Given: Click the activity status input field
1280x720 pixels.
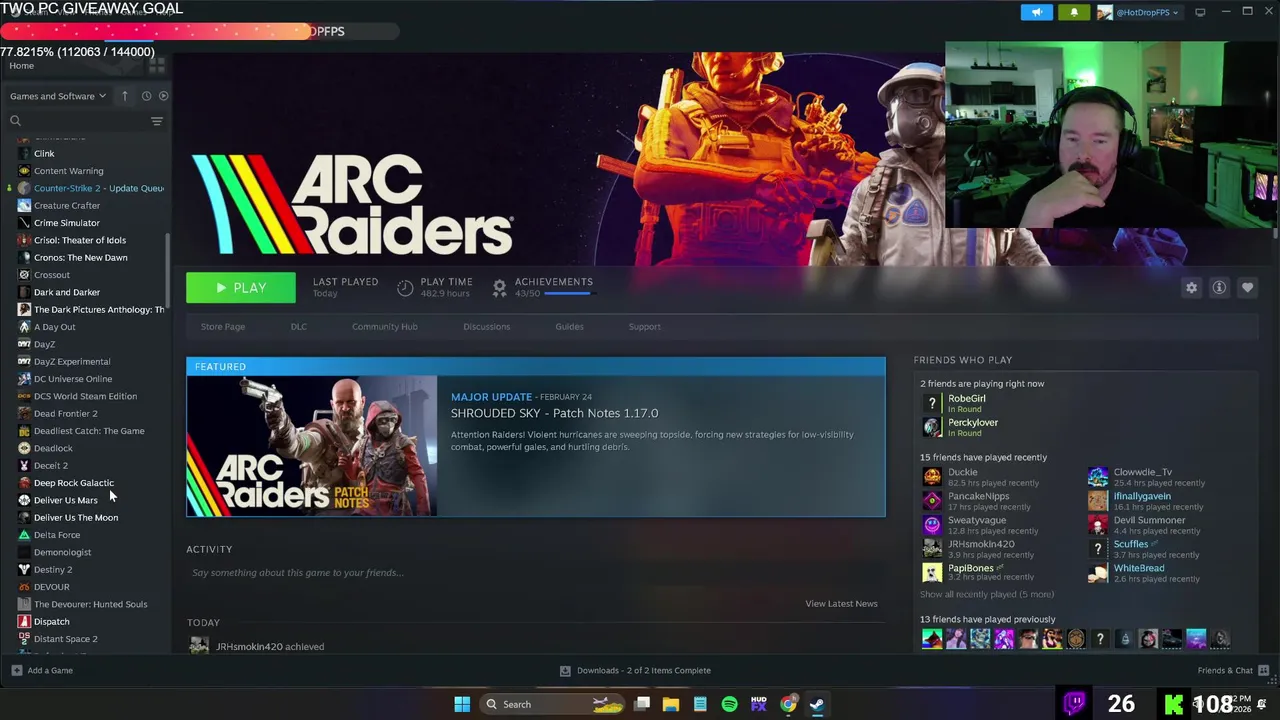Looking at the screenshot, I should pos(535,573).
